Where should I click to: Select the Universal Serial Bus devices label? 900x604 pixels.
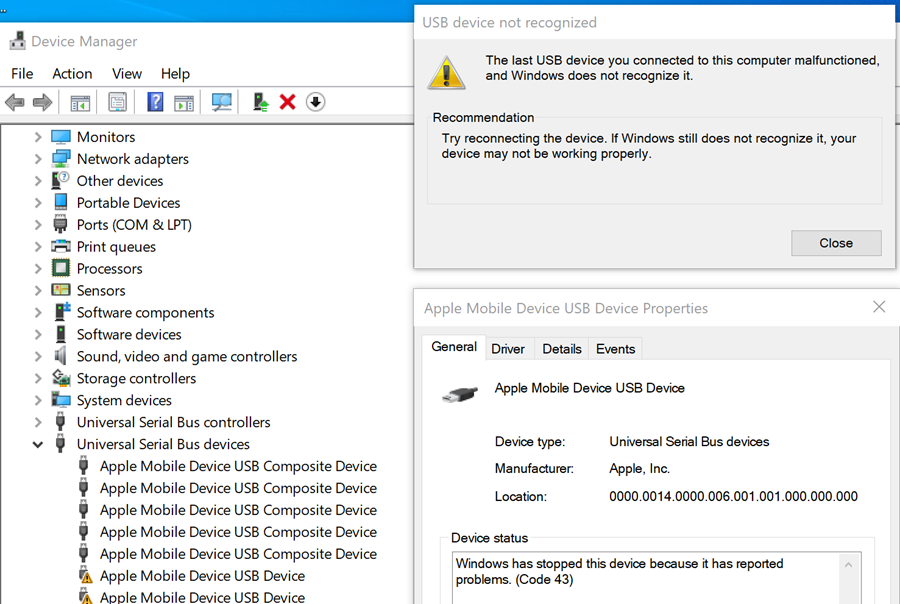pyautogui.click(x=163, y=444)
